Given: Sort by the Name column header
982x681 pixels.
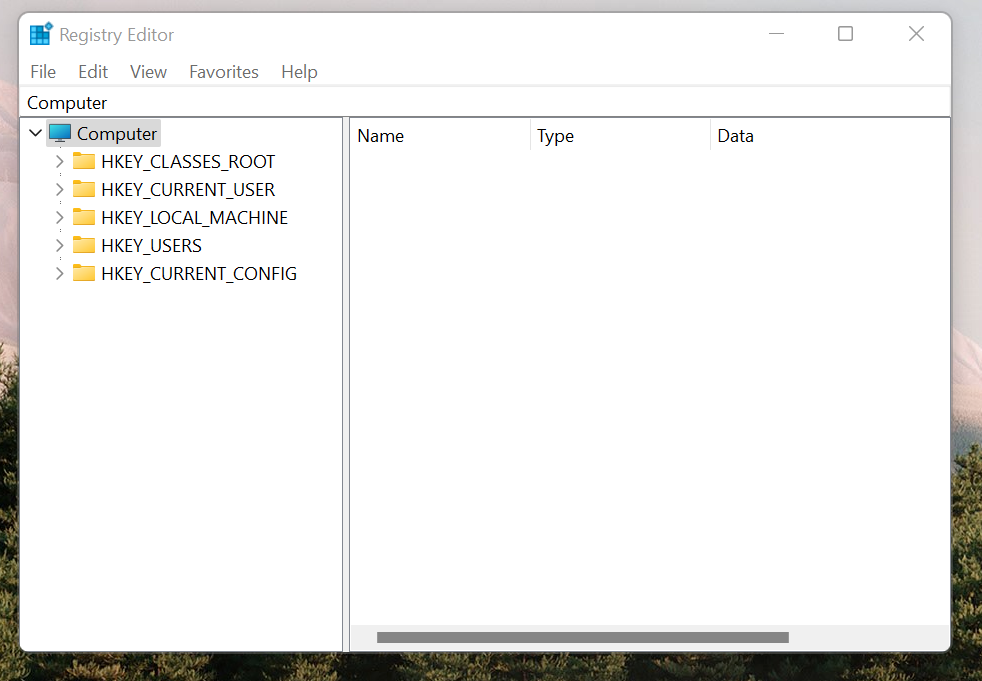Looking at the screenshot, I should [441, 136].
